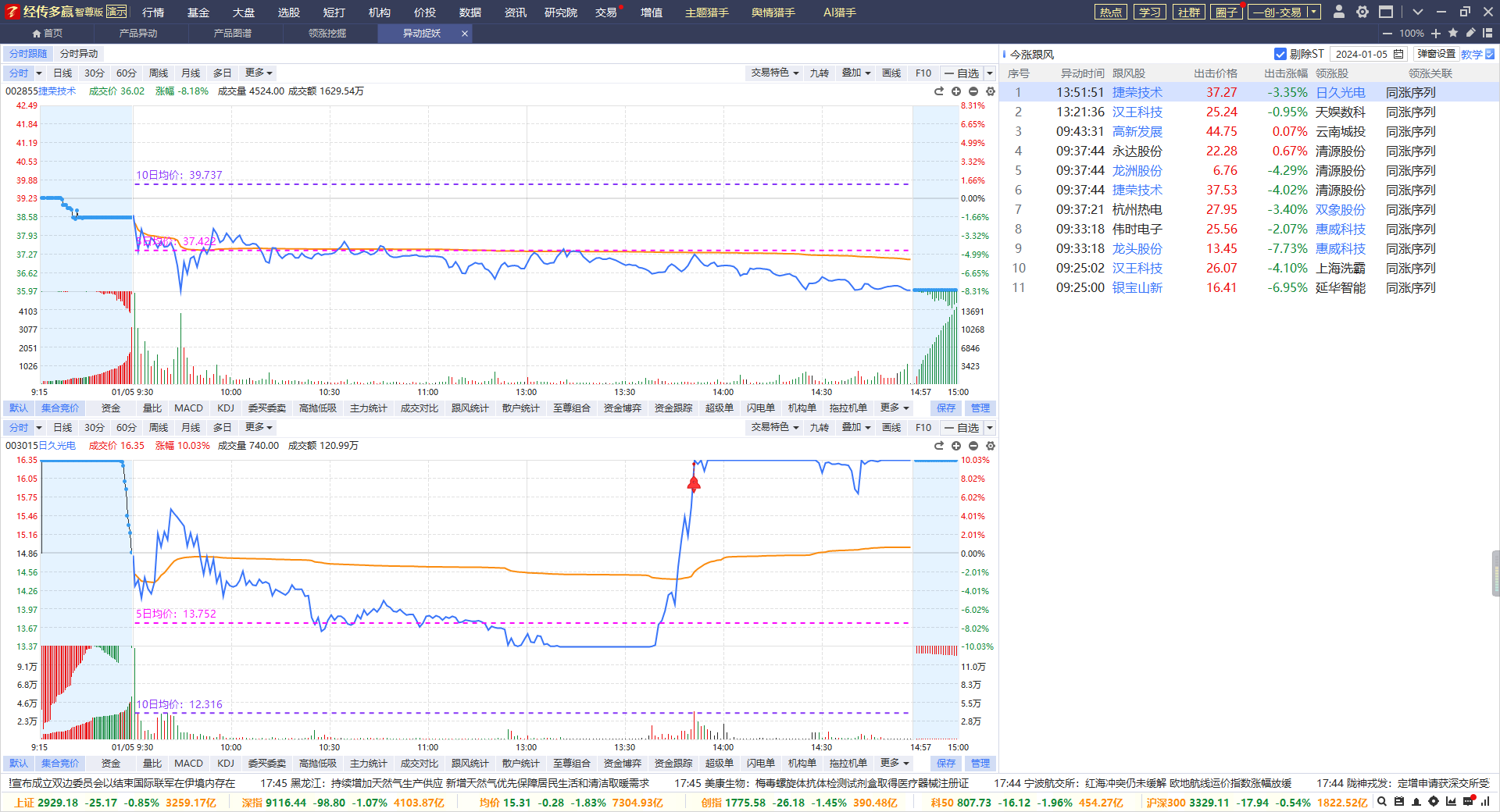Toggle 集合竞价 under 捷荣技术 chart

pyautogui.click(x=60, y=408)
